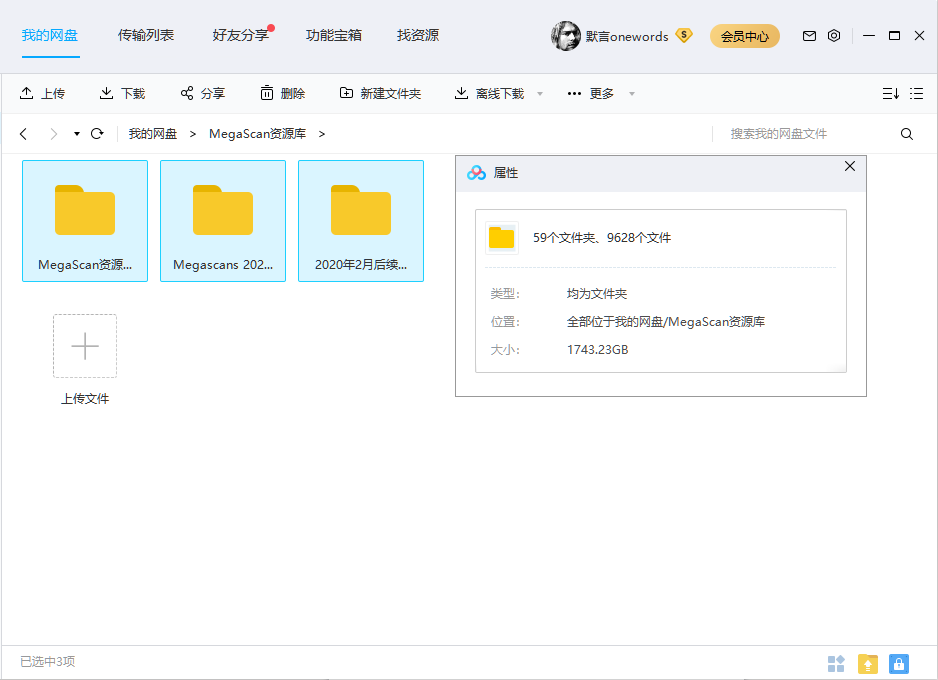Navigate to 我的网盘 breadcrumb
The width and height of the screenshot is (938, 680).
coord(153,134)
